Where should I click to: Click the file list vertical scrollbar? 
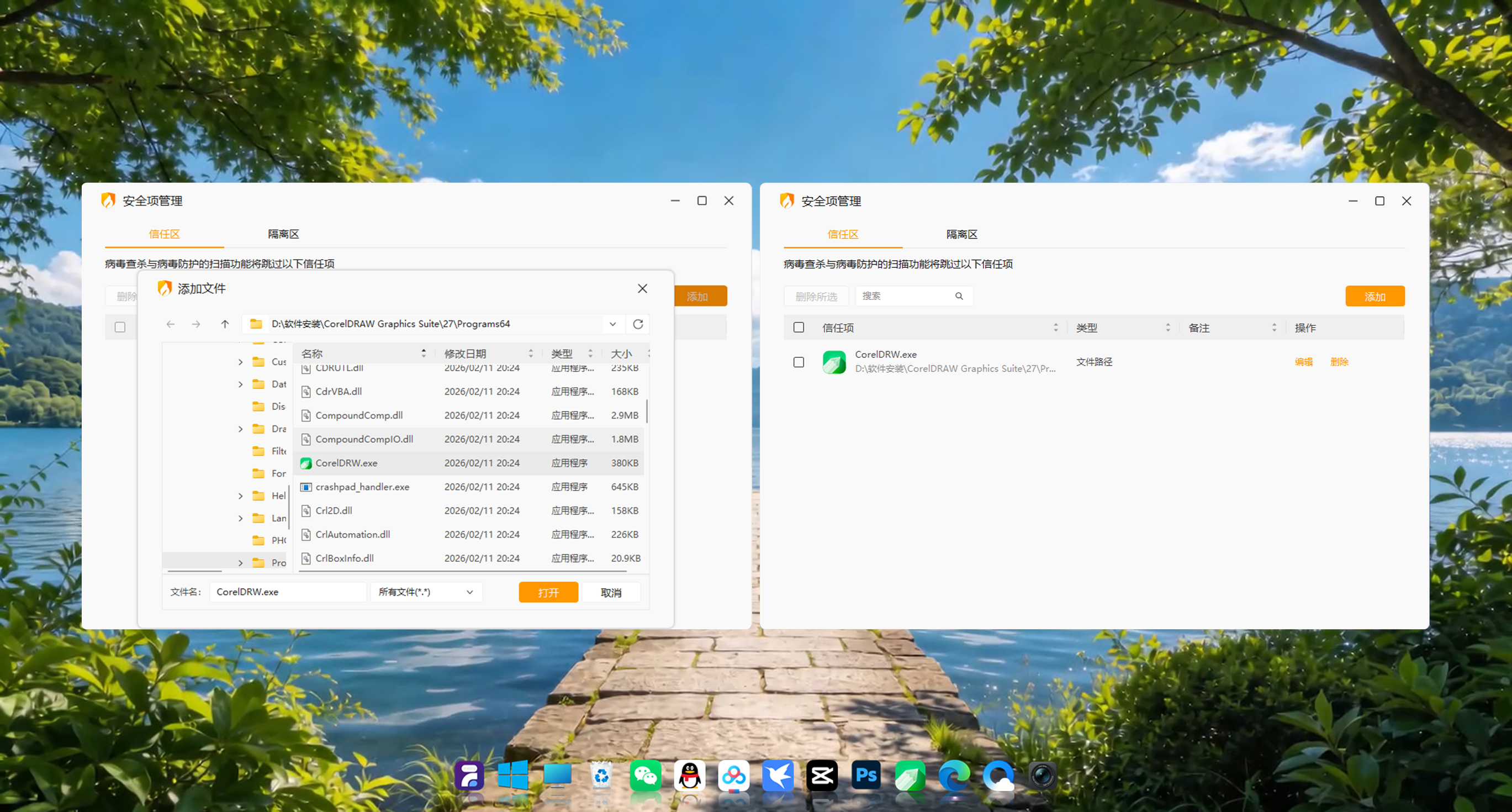coord(647,411)
